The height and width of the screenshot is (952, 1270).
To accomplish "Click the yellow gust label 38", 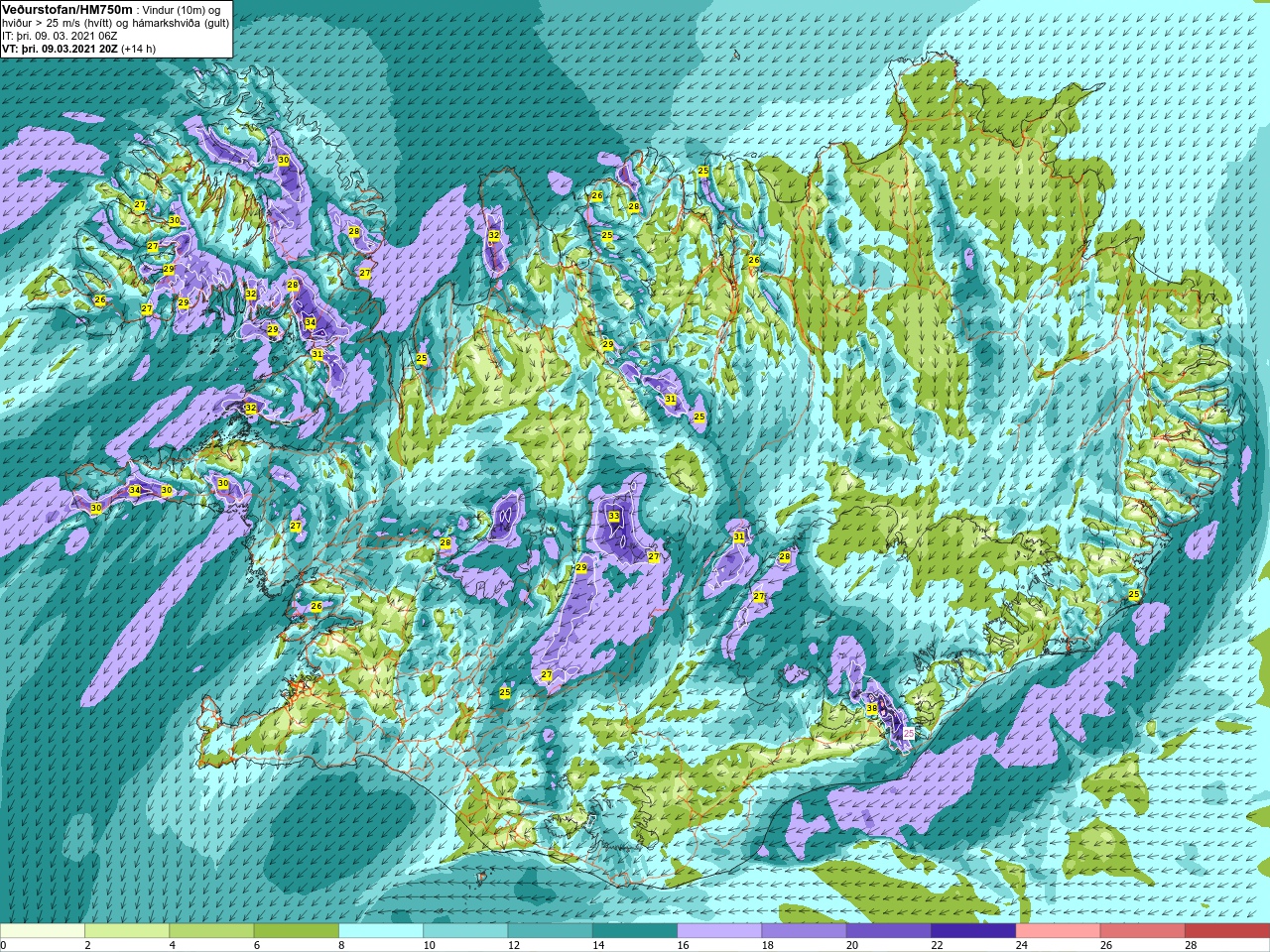I will [872, 708].
